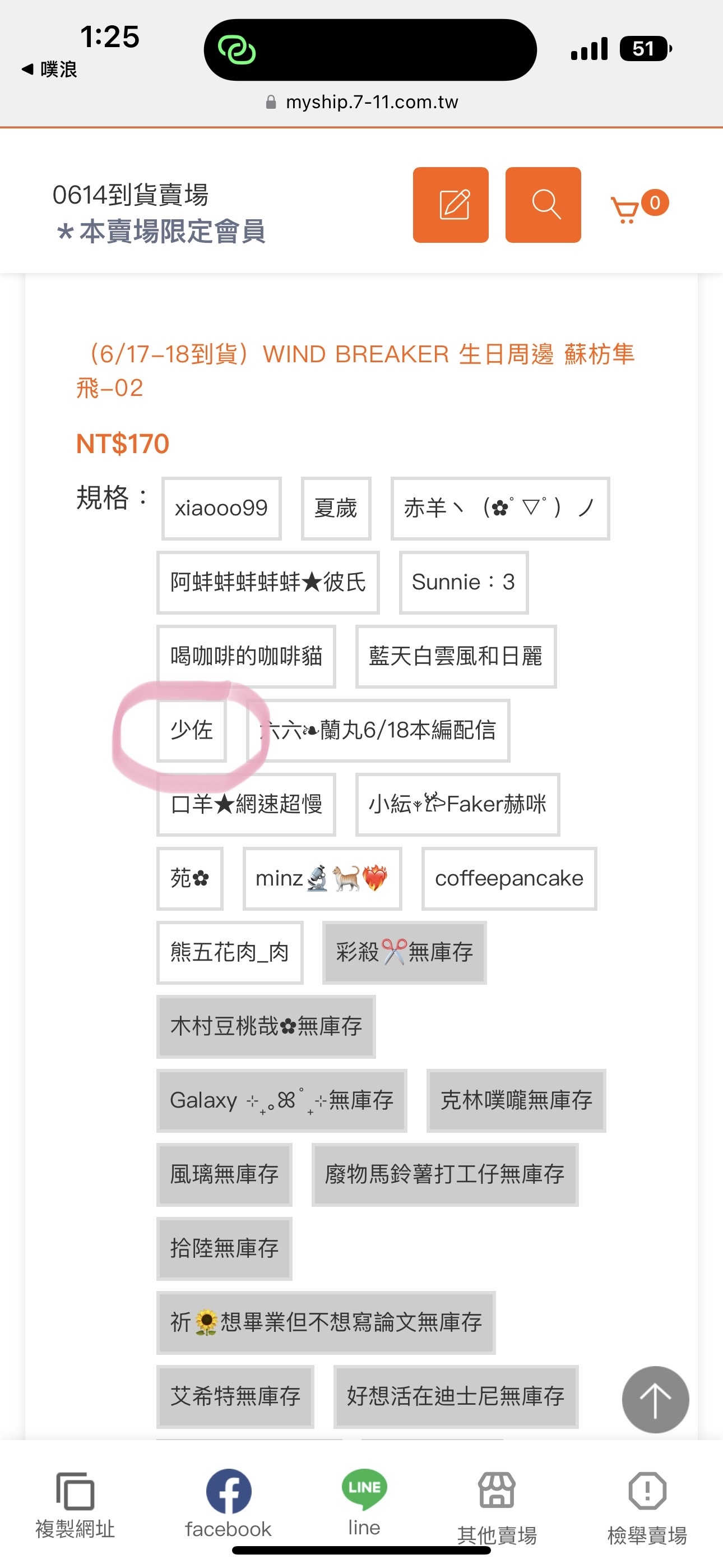Tap the myship.7-11.com.tw address bar
The height and width of the screenshot is (1568, 723).
click(x=363, y=102)
